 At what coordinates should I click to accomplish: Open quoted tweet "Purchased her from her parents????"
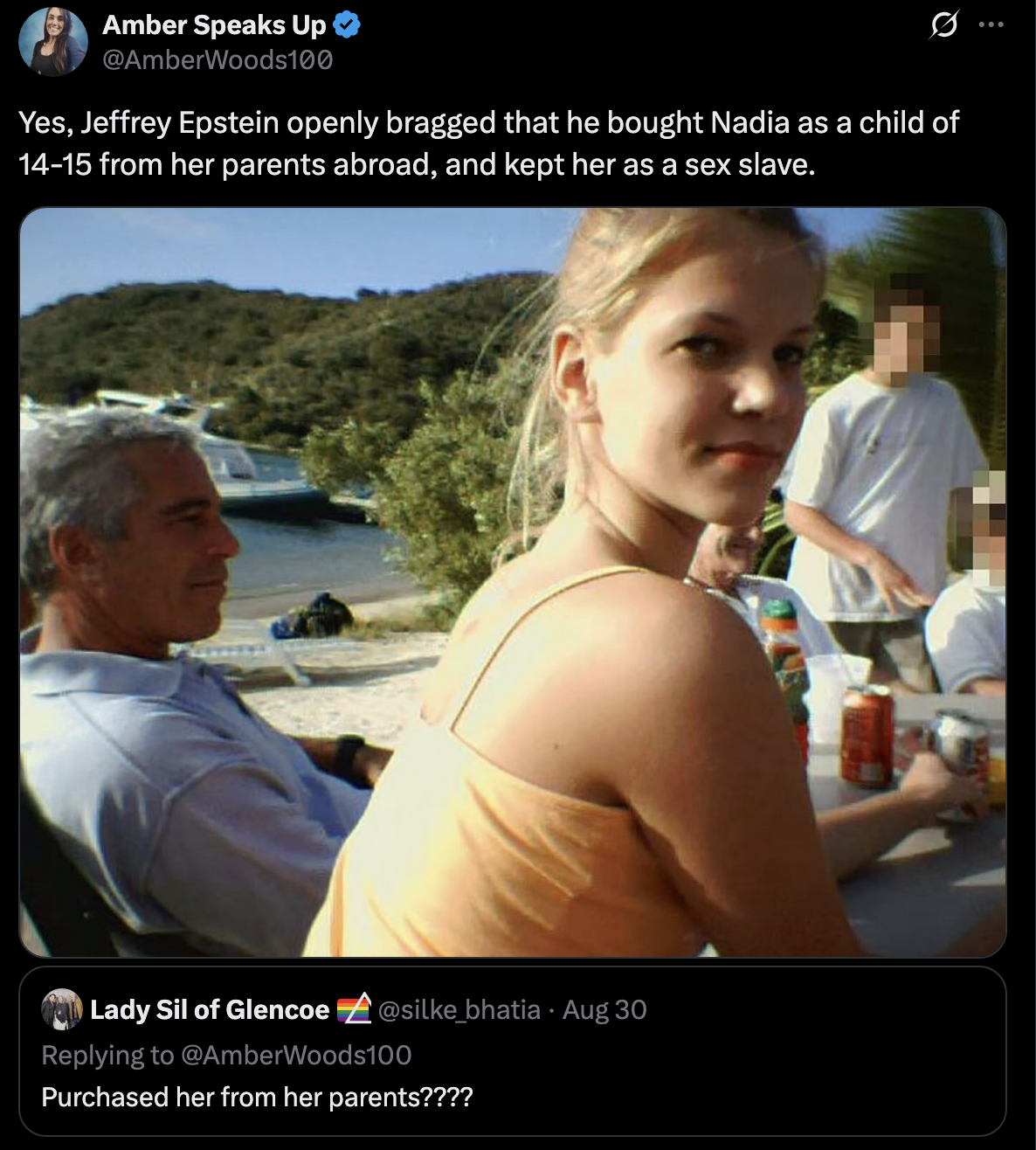513,1051
